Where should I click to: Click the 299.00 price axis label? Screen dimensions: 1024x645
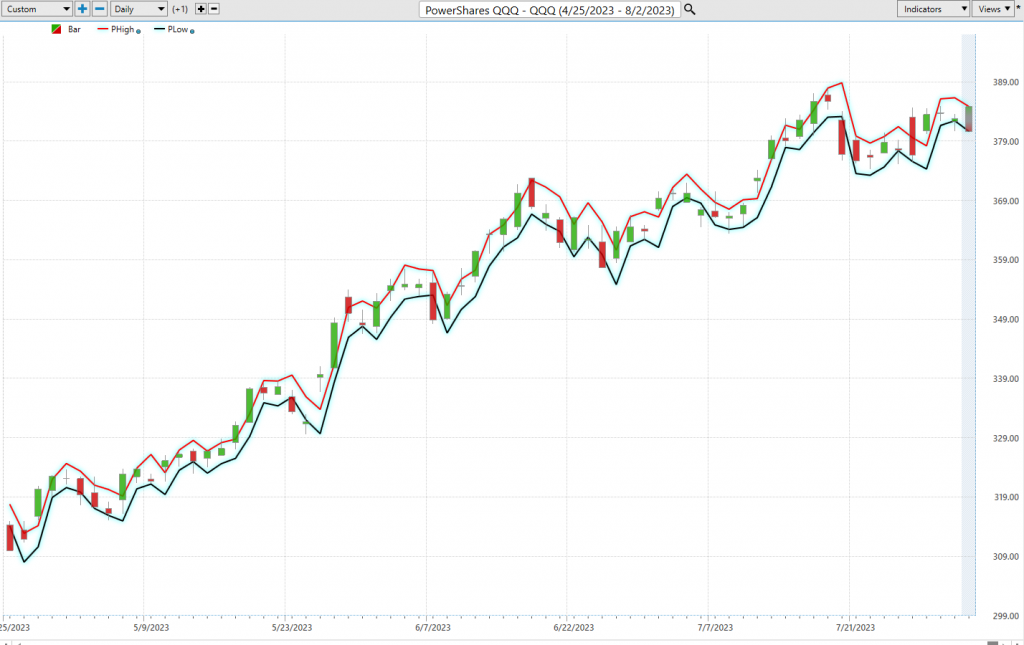click(x=1006, y=616)
